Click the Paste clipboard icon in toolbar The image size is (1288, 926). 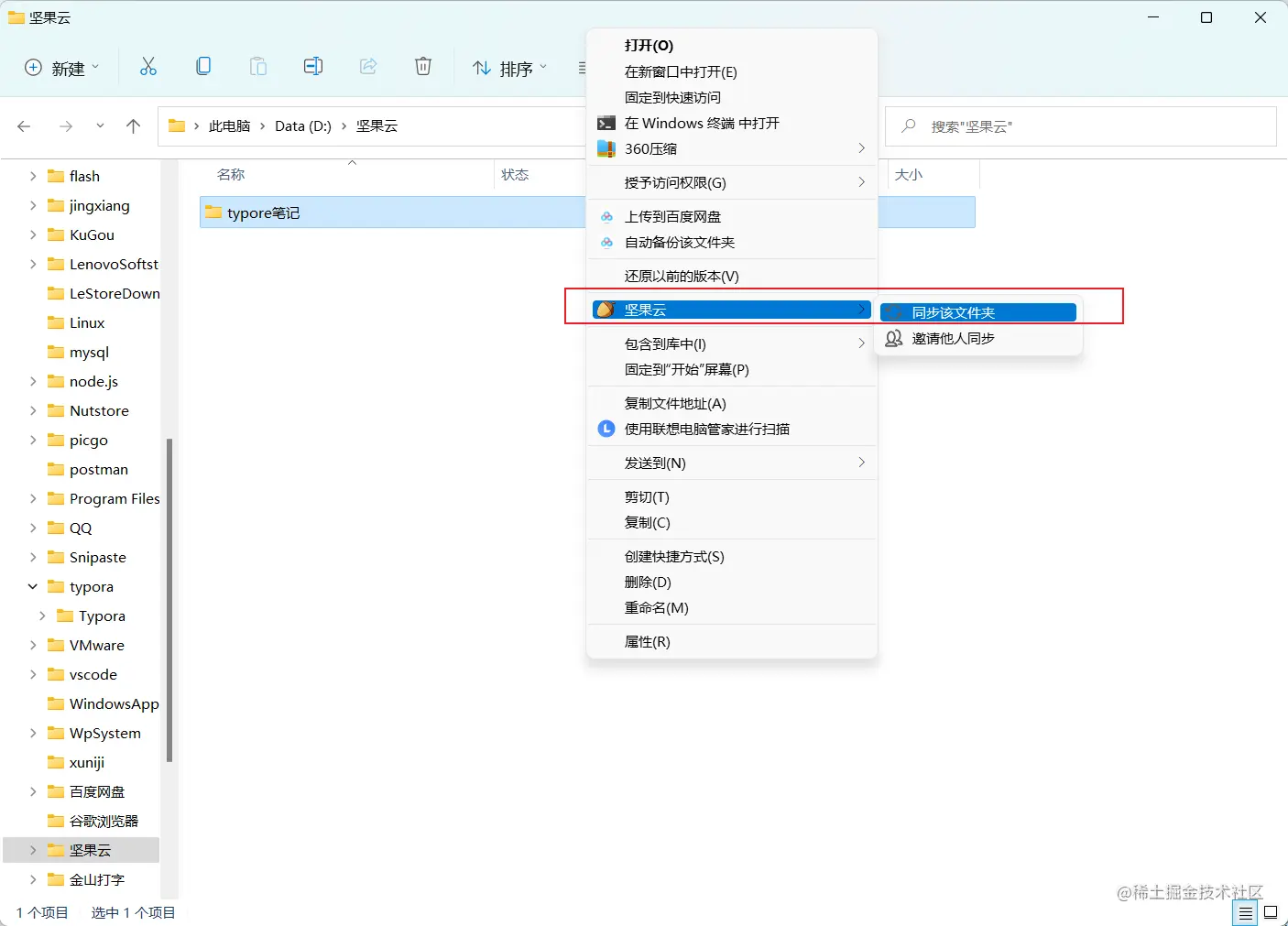(258, 67)
